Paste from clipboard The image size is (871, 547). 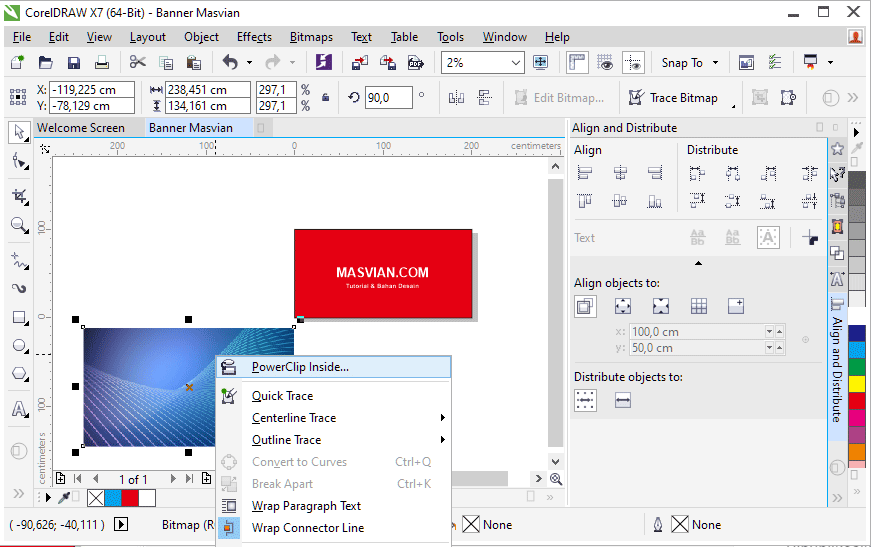(193, 62)
